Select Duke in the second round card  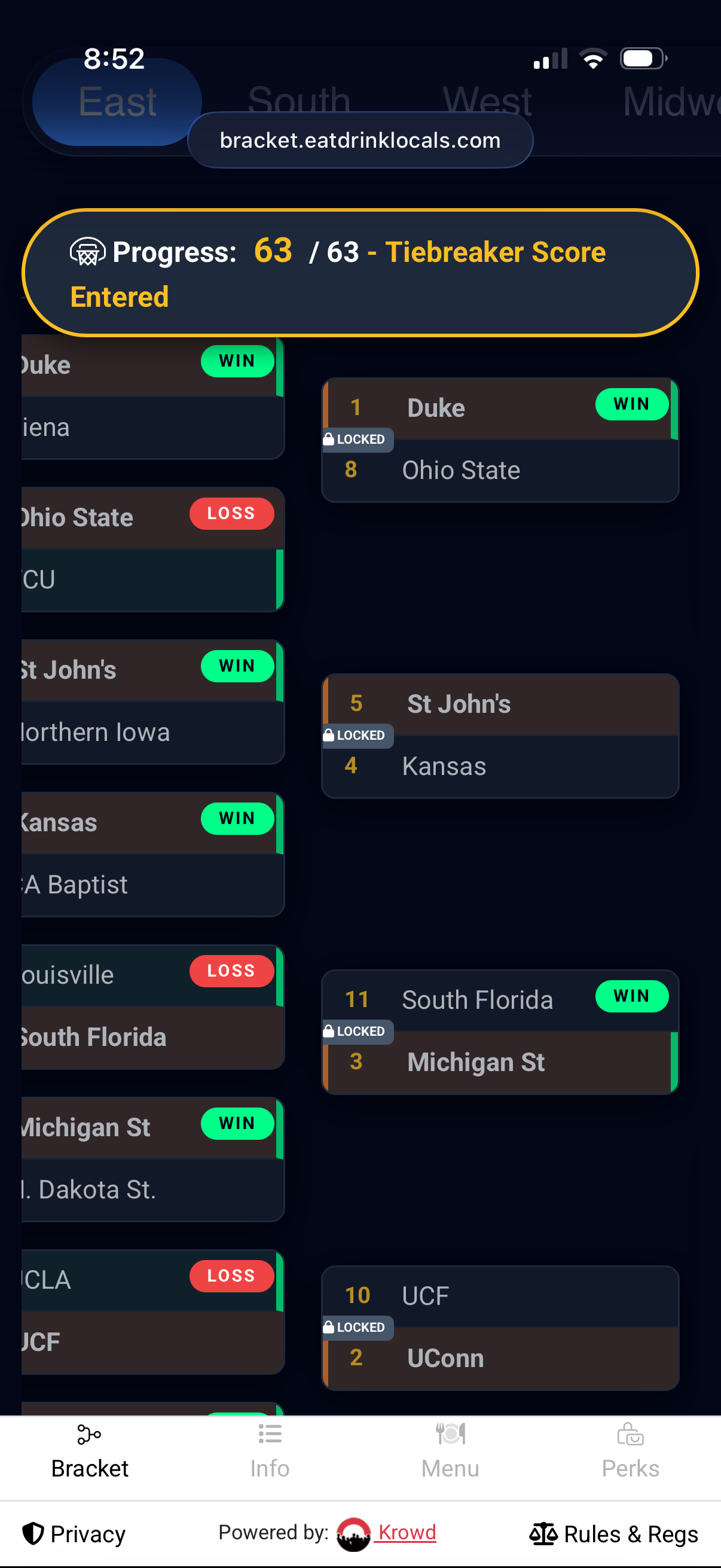pyautogui.click(x=436, y=408)
